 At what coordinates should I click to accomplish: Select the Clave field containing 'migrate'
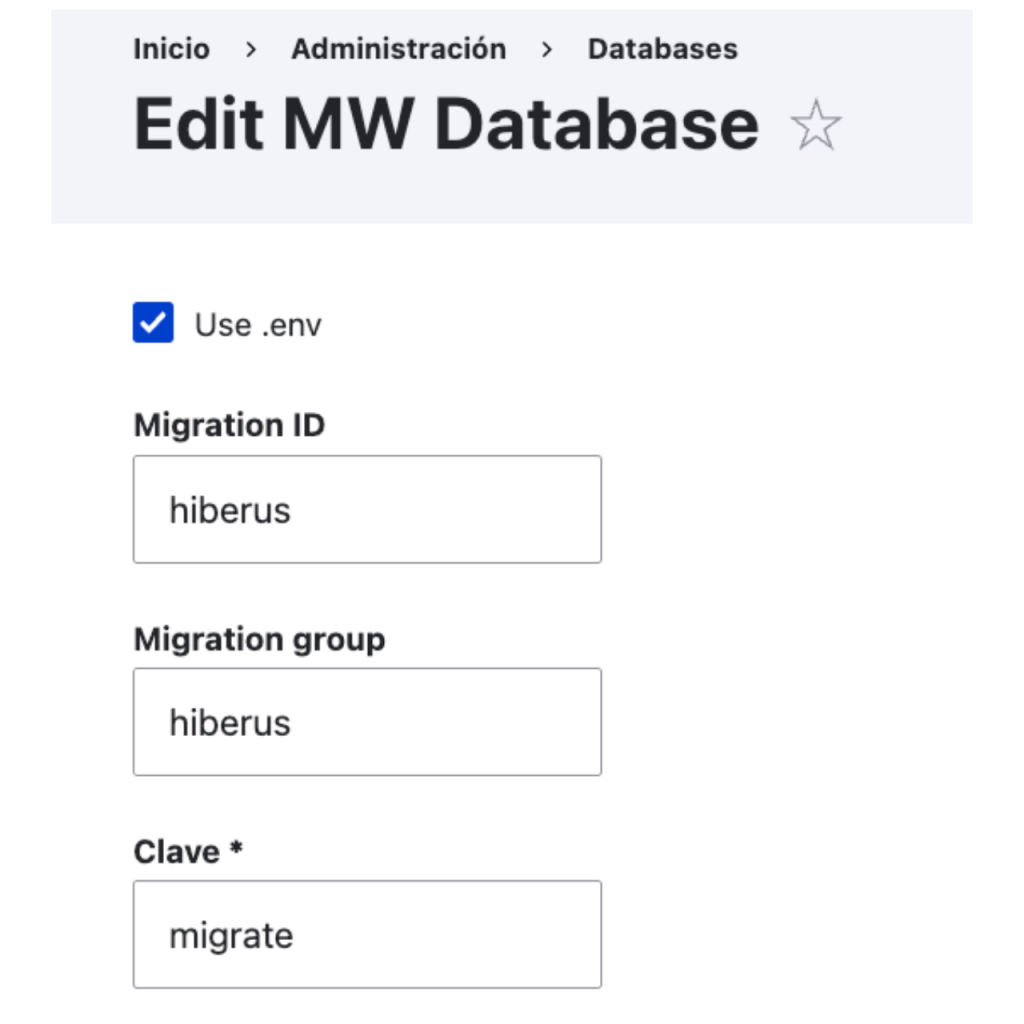pos(367,935)
